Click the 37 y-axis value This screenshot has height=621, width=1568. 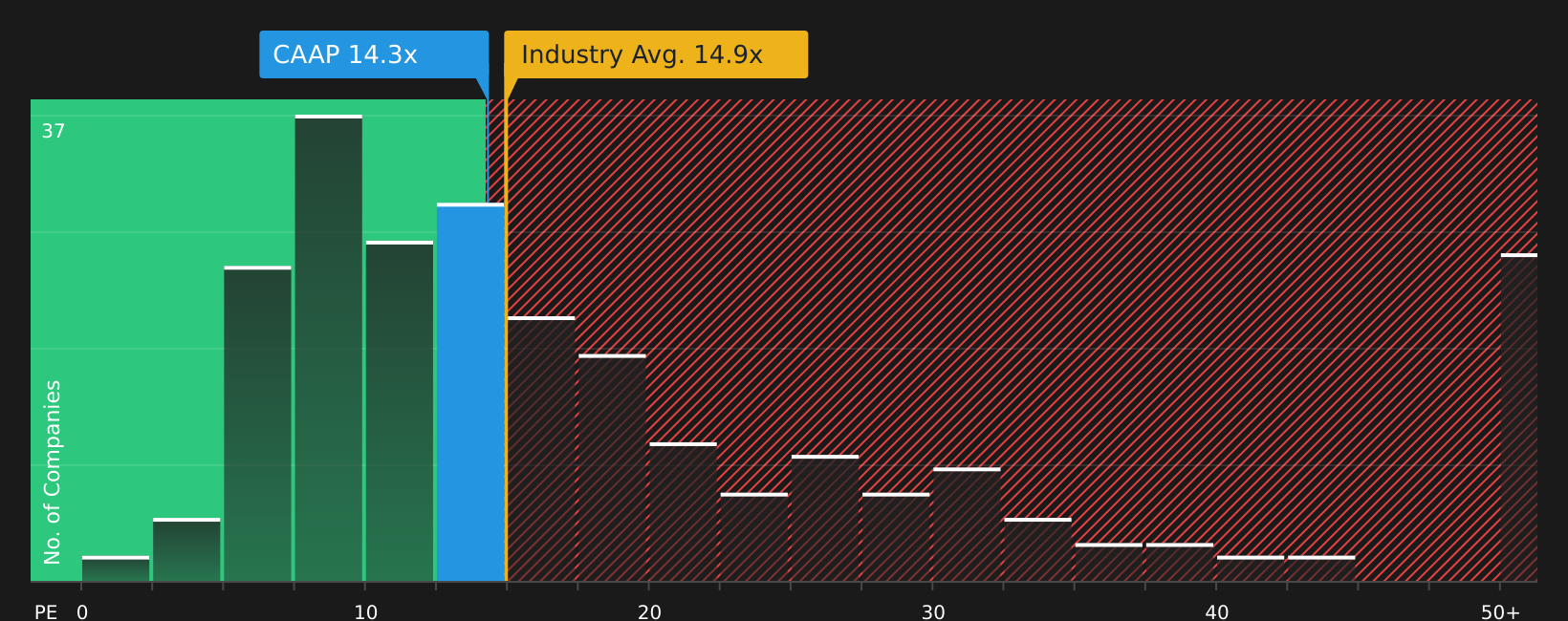(54, 132)
